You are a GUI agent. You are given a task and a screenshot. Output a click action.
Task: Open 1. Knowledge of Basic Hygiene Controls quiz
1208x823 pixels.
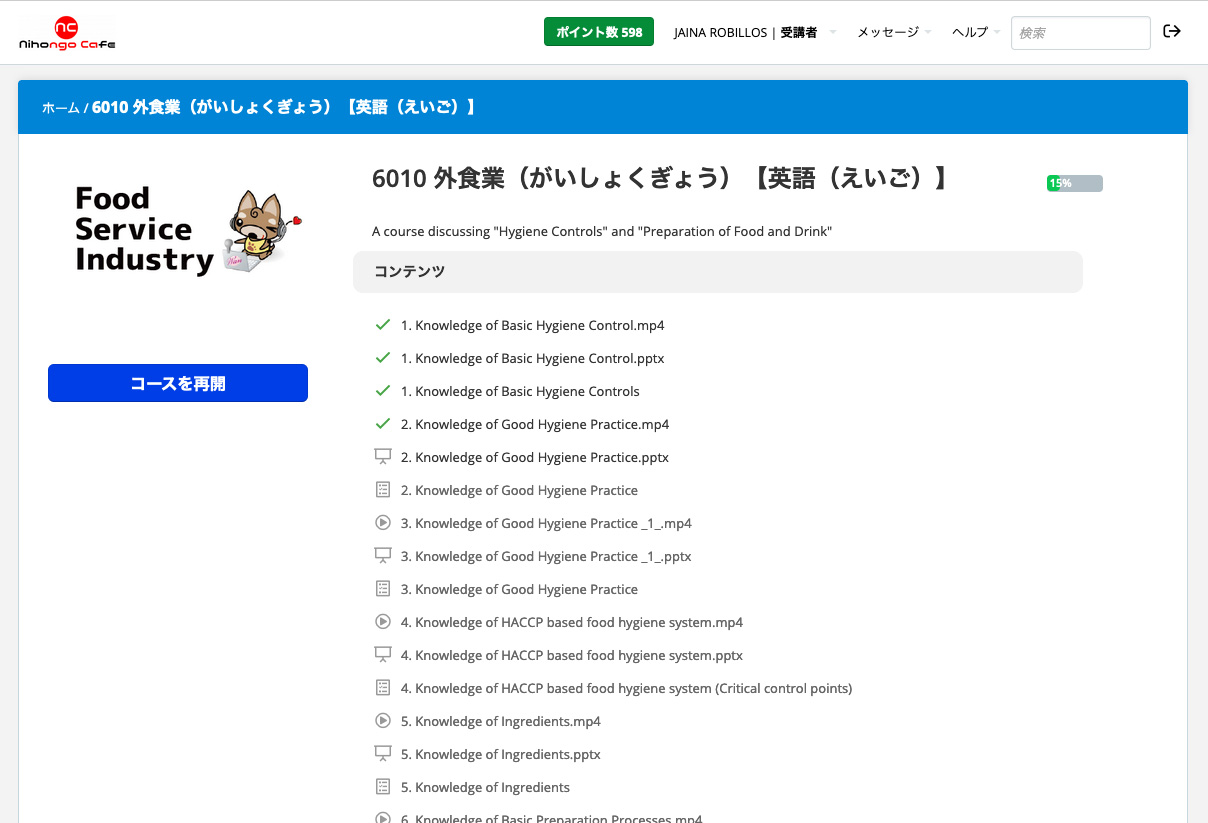click(x=520, y=391)
